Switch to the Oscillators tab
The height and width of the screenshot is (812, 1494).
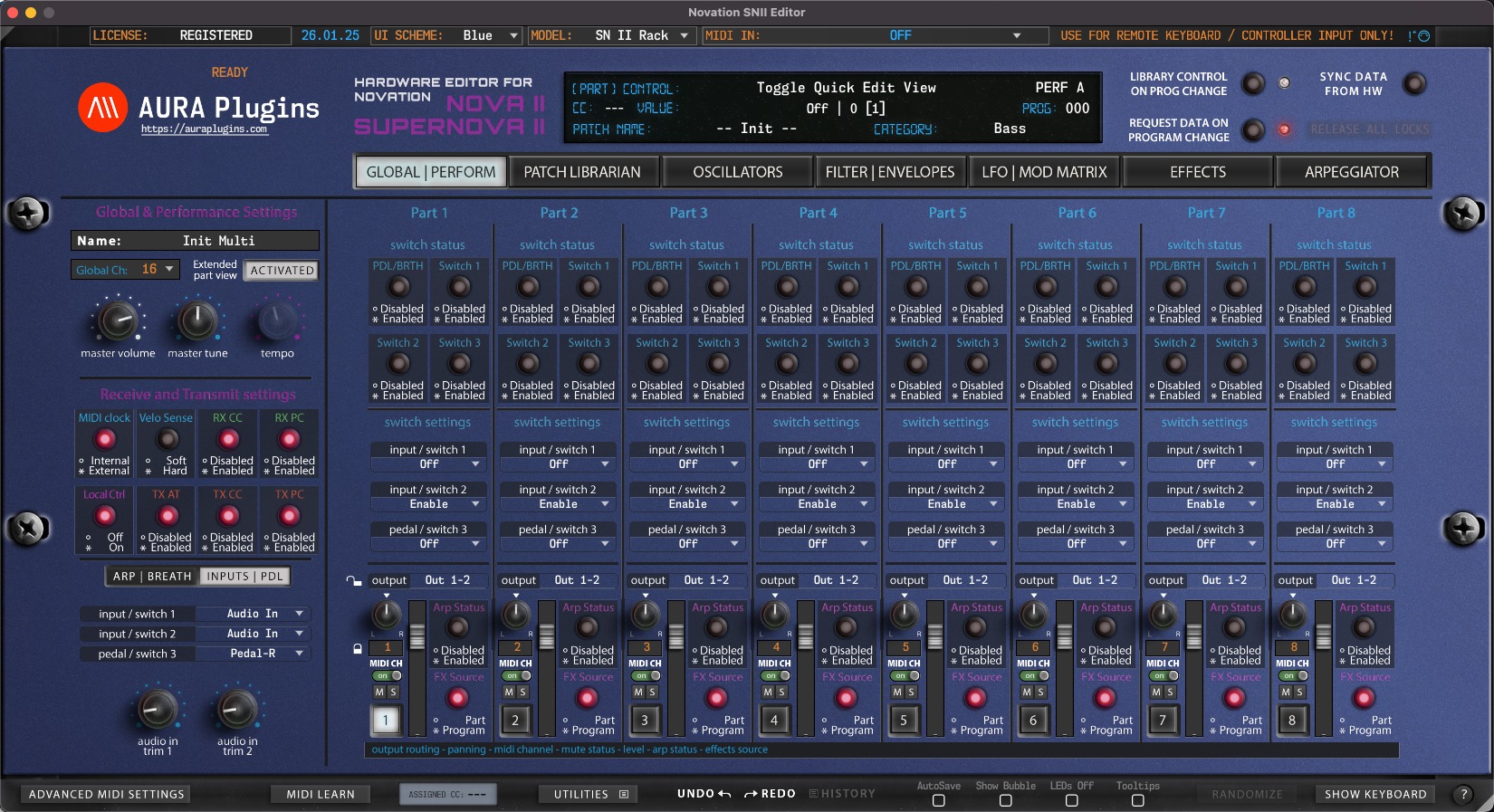737,172
